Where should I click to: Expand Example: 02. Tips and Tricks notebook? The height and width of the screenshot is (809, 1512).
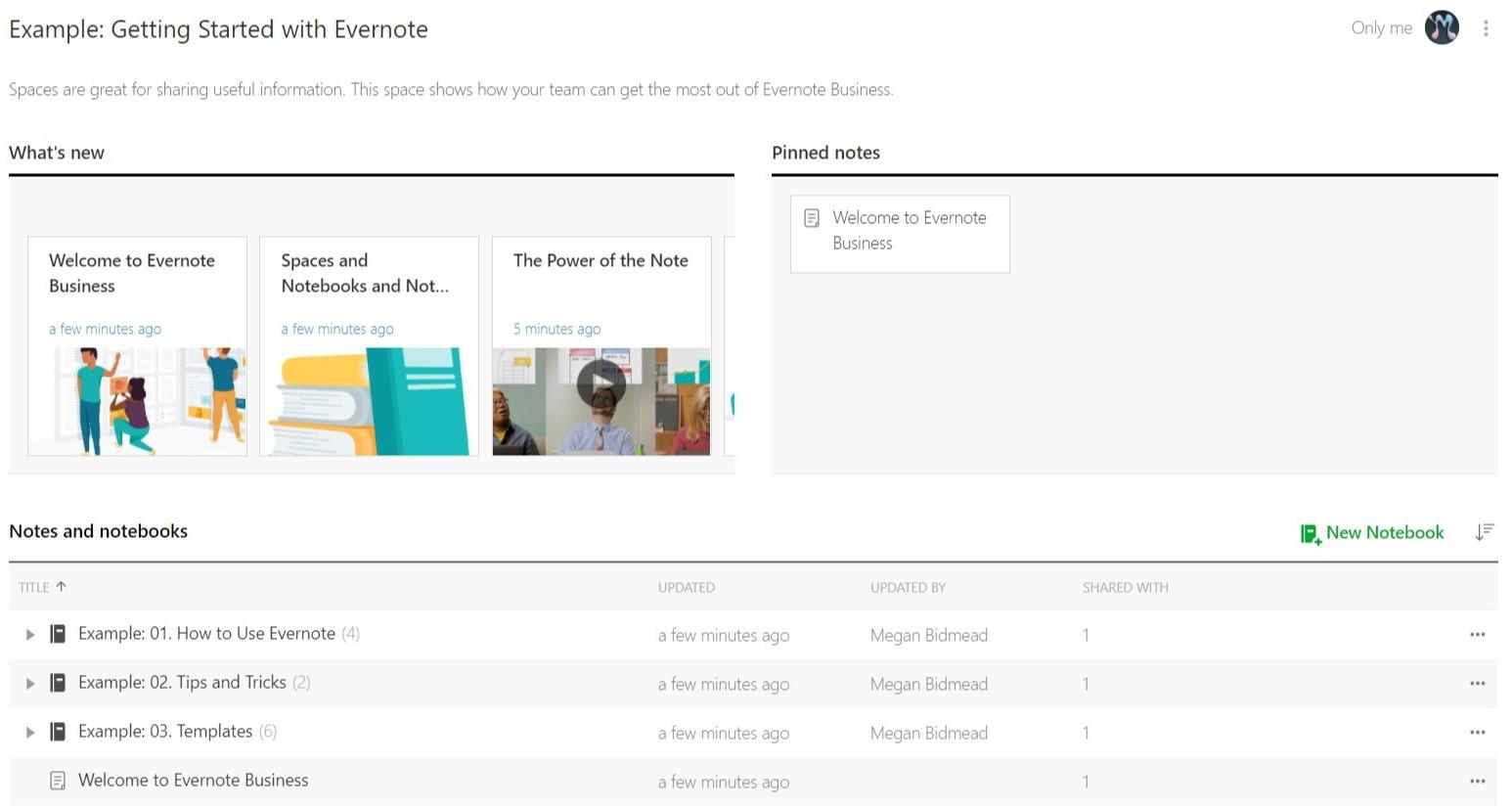(30, 684)
